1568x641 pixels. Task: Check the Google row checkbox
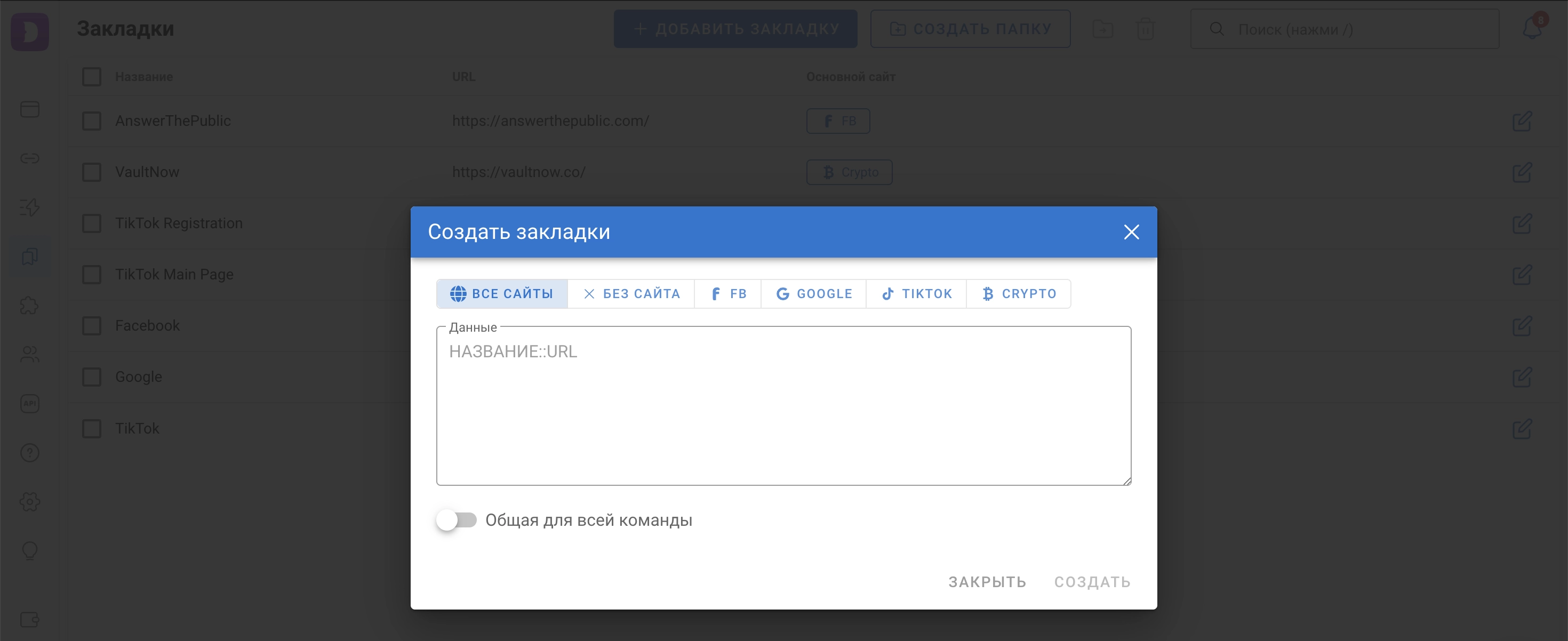(x=92, y=377)
